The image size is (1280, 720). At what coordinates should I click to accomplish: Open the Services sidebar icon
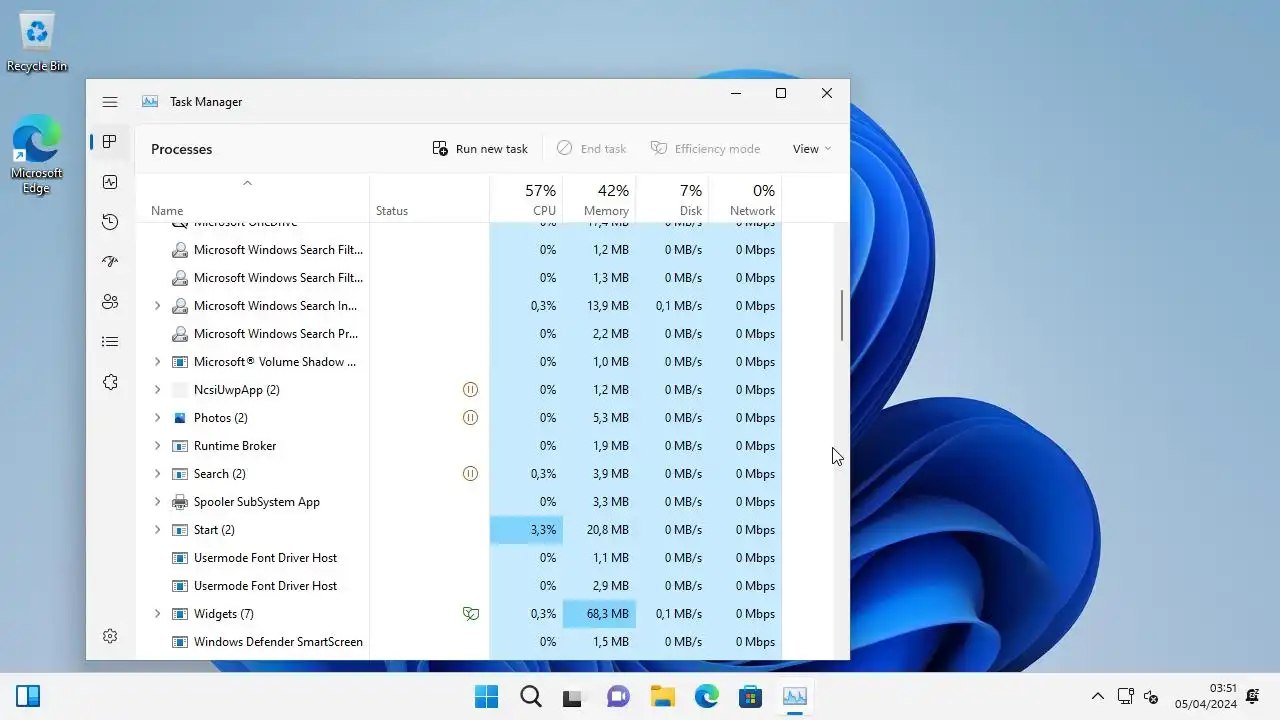pyautogui.click(x=110, y=382)
